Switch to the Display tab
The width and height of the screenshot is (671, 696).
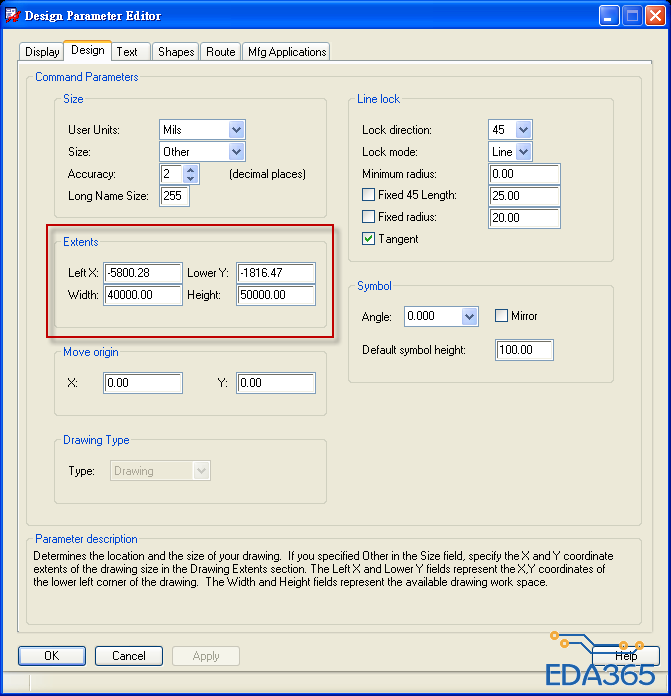(42, 52)
